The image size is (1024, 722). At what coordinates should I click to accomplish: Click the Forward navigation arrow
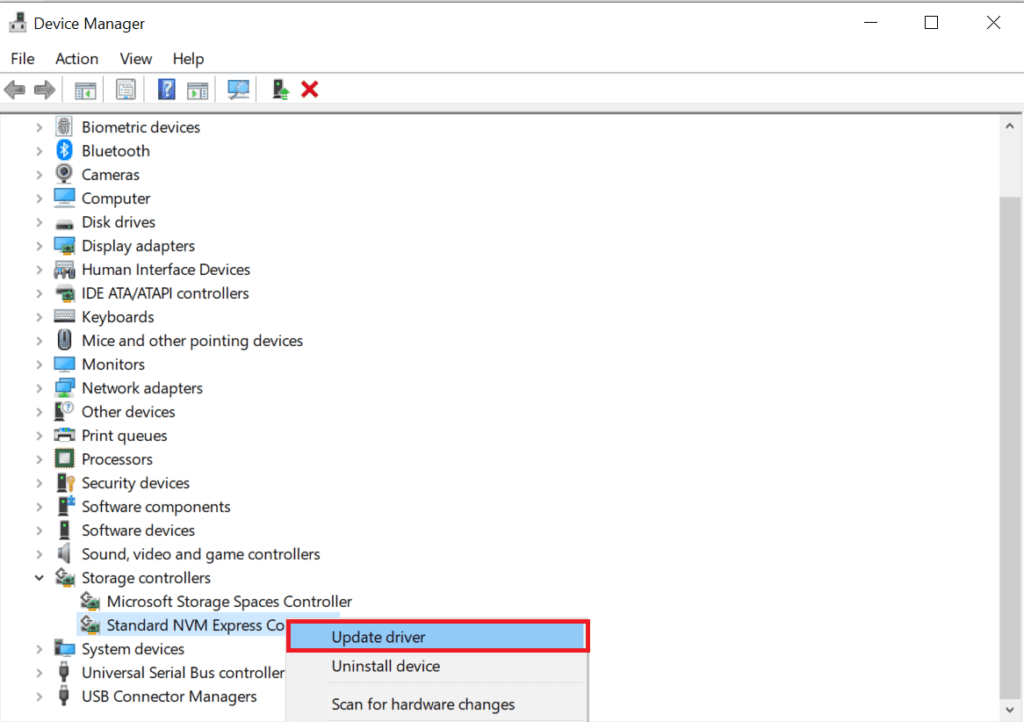point(45,89)
